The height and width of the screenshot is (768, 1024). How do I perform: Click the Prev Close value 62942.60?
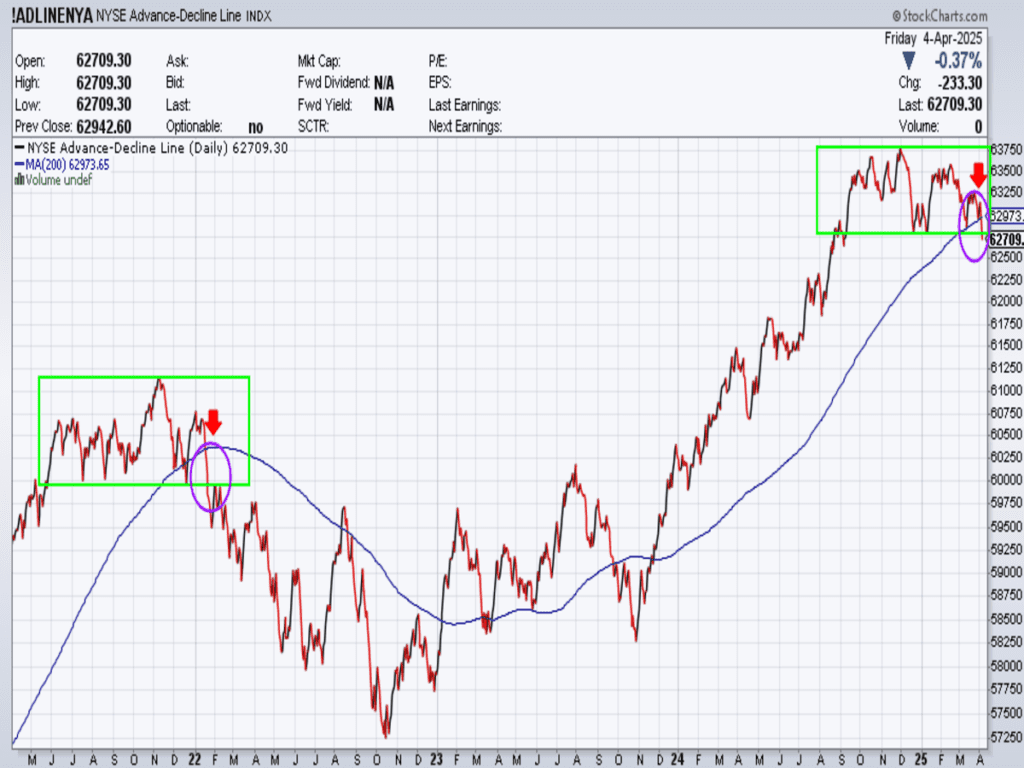point(104,126)
